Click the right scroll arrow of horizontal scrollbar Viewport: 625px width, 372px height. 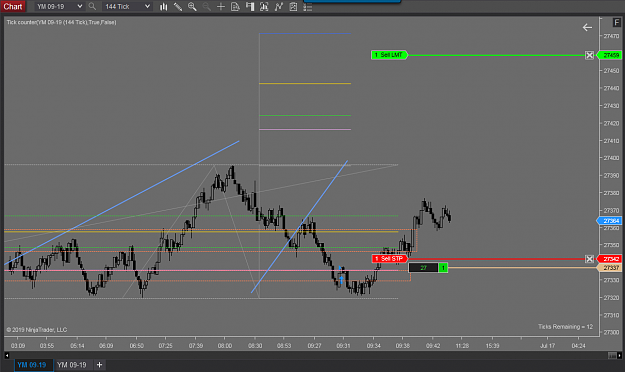(x=619, y=355)
